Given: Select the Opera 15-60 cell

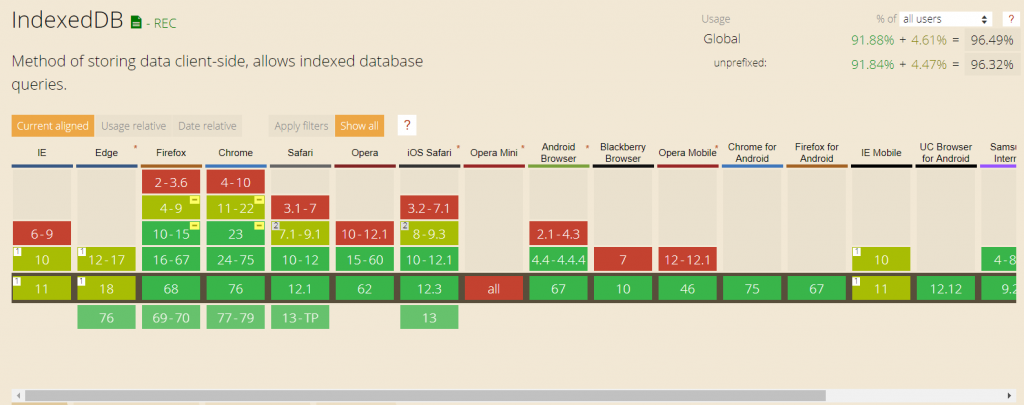Looking at the screenshot, I should pyautogui.click(x=365, y=259).
